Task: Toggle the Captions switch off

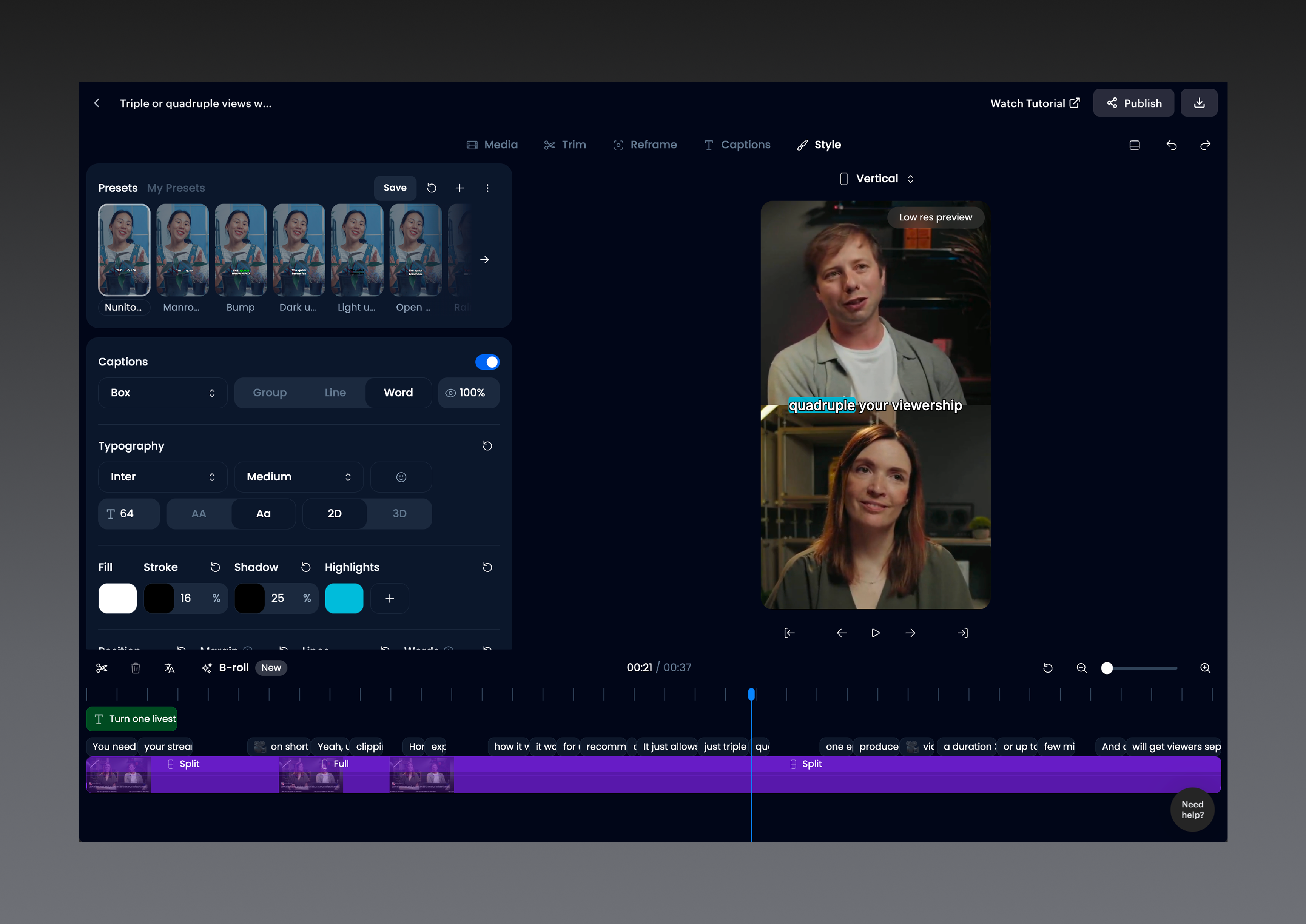Action: [x=487, y=362]
